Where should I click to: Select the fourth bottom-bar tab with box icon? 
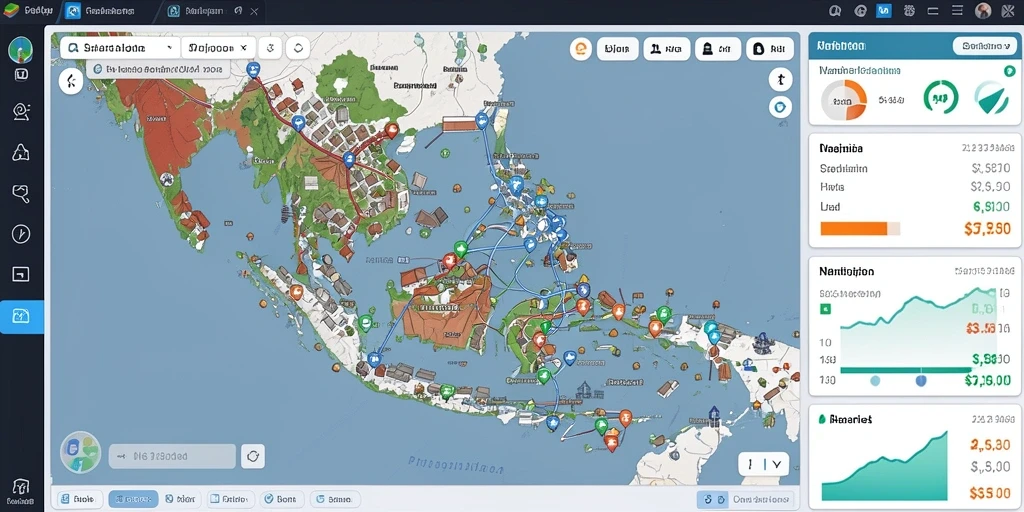[231, 499]
